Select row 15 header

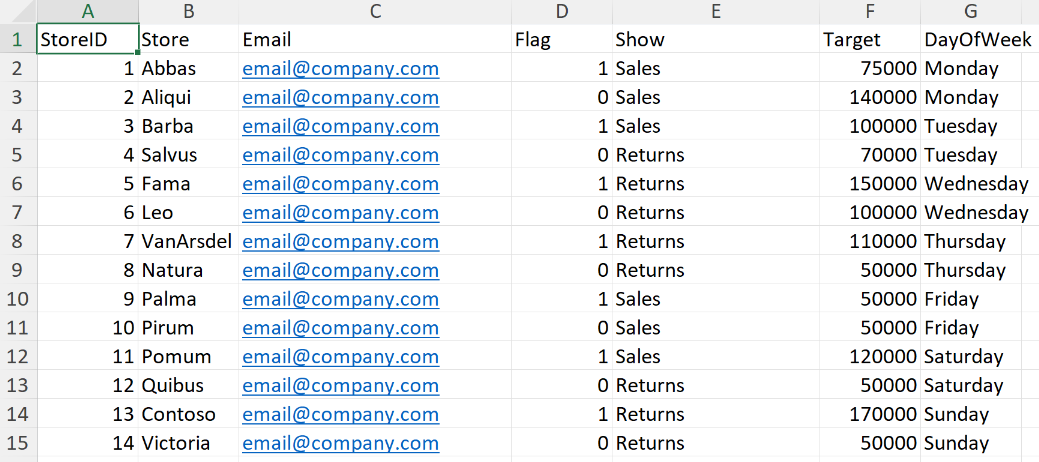(17, 443)
